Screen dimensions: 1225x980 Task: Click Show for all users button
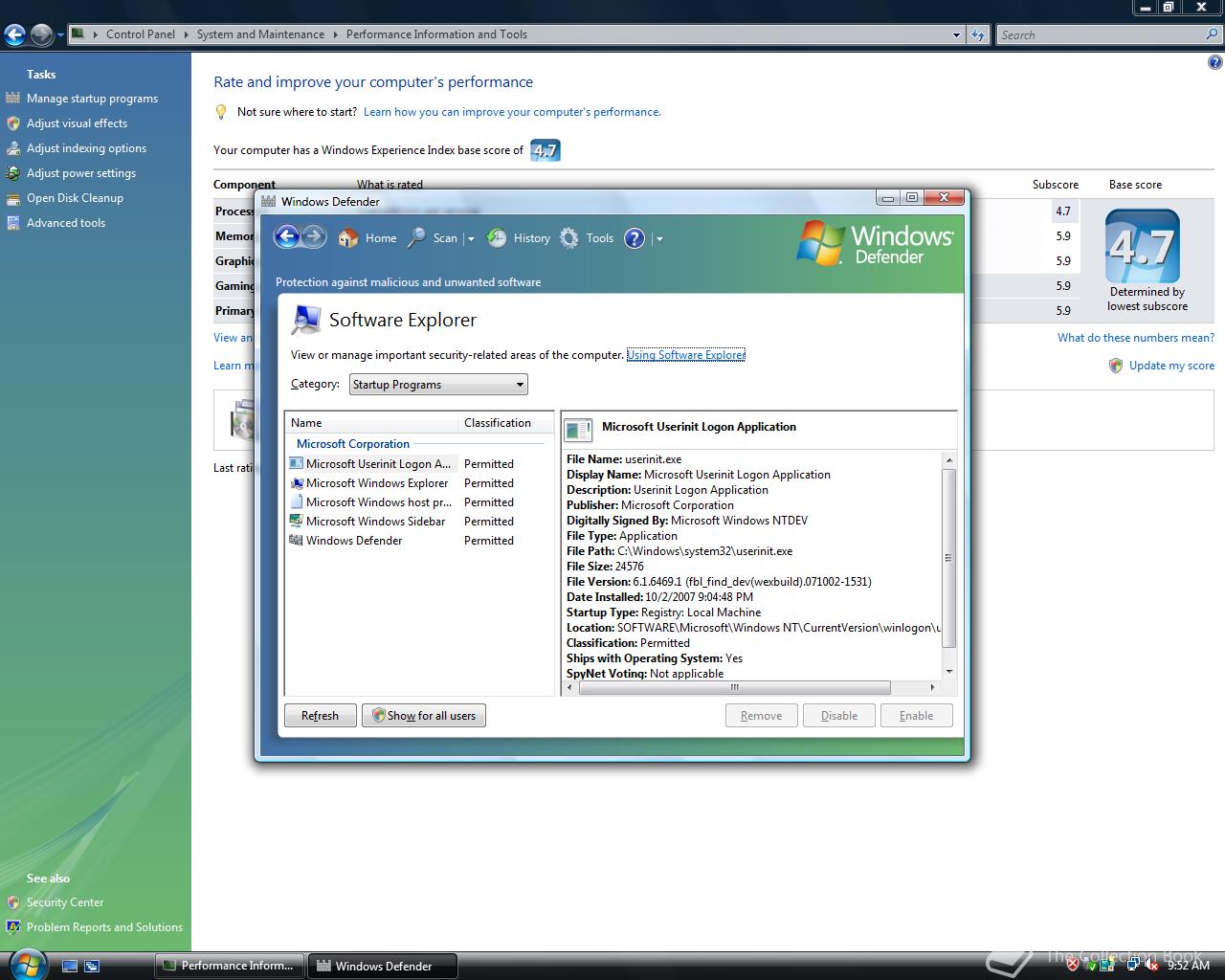[x=424, y=716]
